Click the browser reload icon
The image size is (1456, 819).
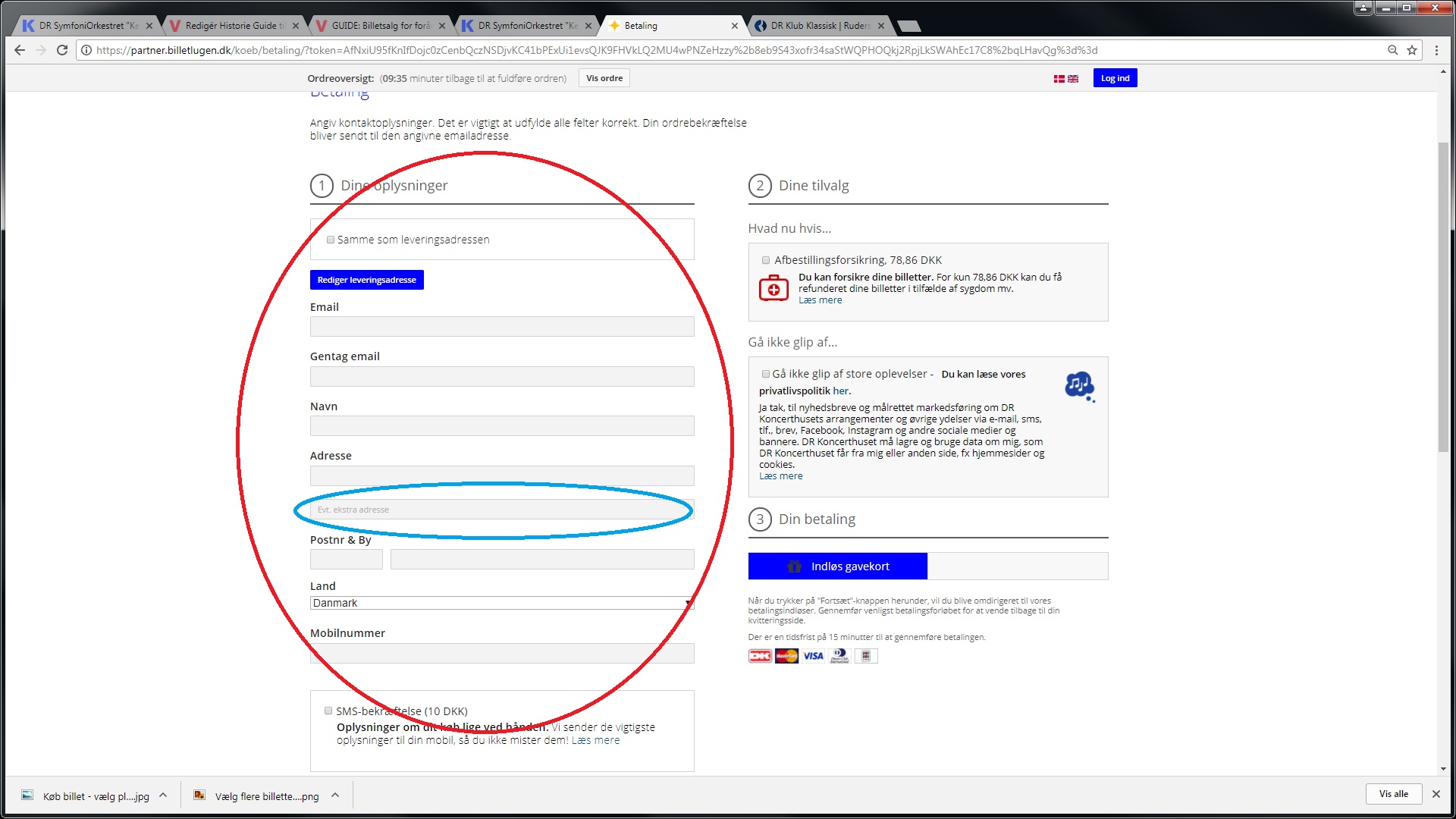point(62,50)
